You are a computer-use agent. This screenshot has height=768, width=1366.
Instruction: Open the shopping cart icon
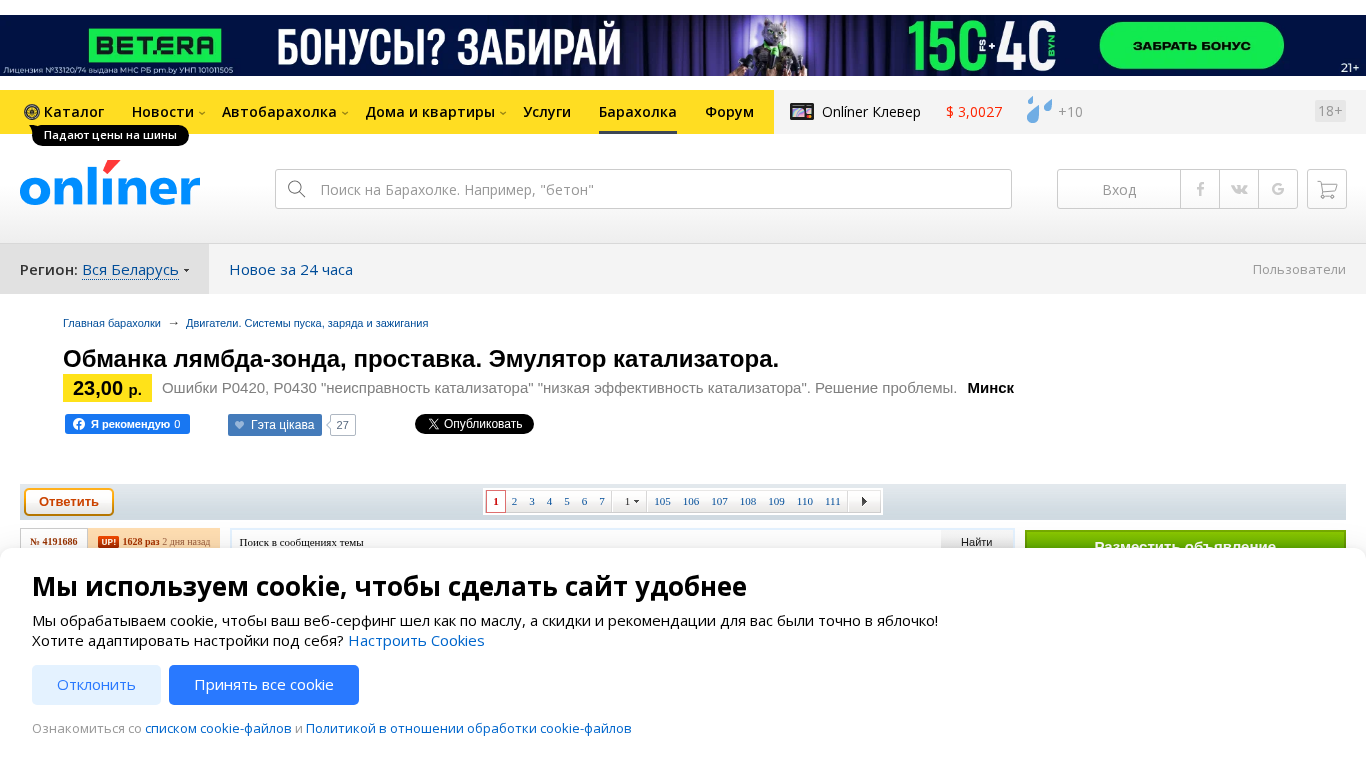click(1327, 189)
